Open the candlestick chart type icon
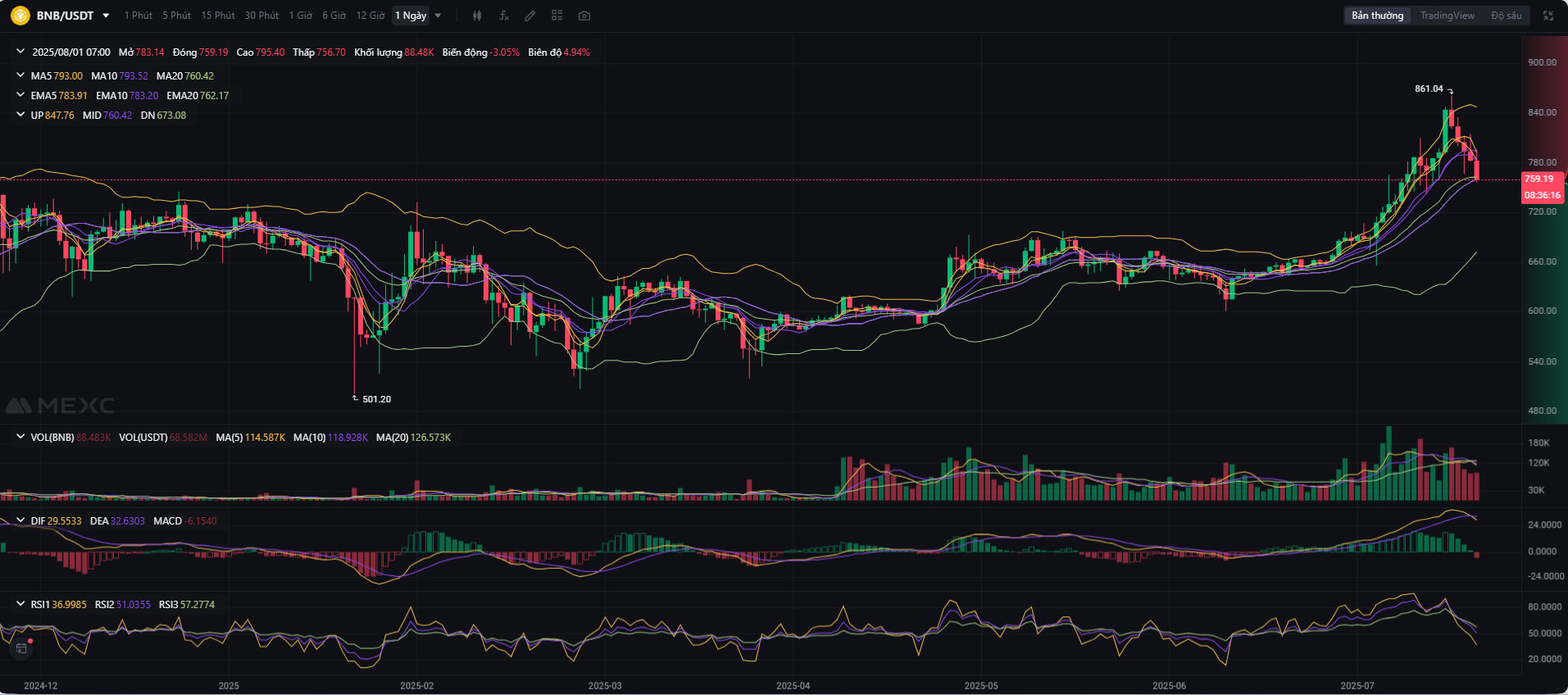Screen dimensions: 1568x695 477,16
